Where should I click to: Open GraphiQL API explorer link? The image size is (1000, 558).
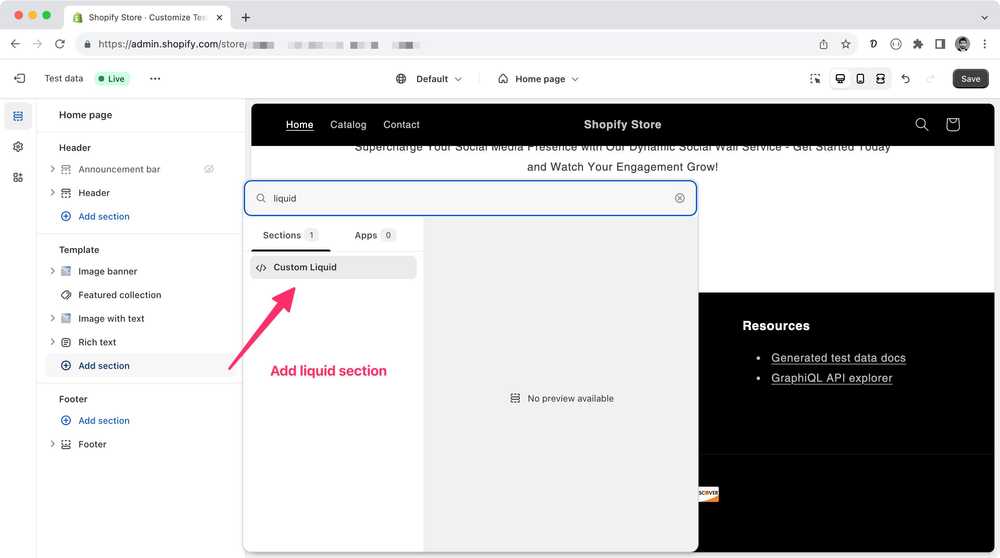(x=832, y=378)
